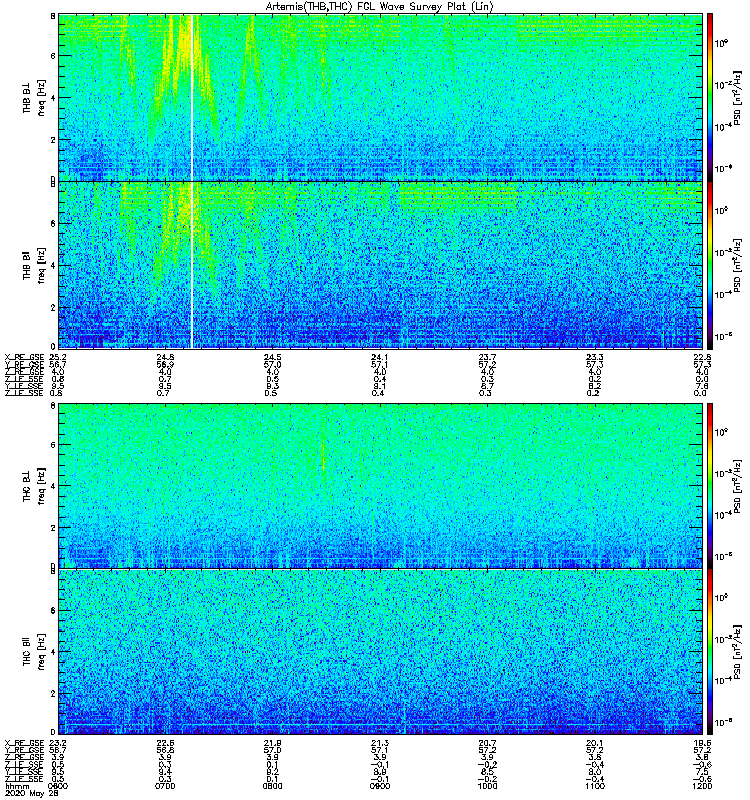Select the color scale bar beside THB B⊥ panel
The height and width of the screenshot is (800, 750).
point(710,97)
